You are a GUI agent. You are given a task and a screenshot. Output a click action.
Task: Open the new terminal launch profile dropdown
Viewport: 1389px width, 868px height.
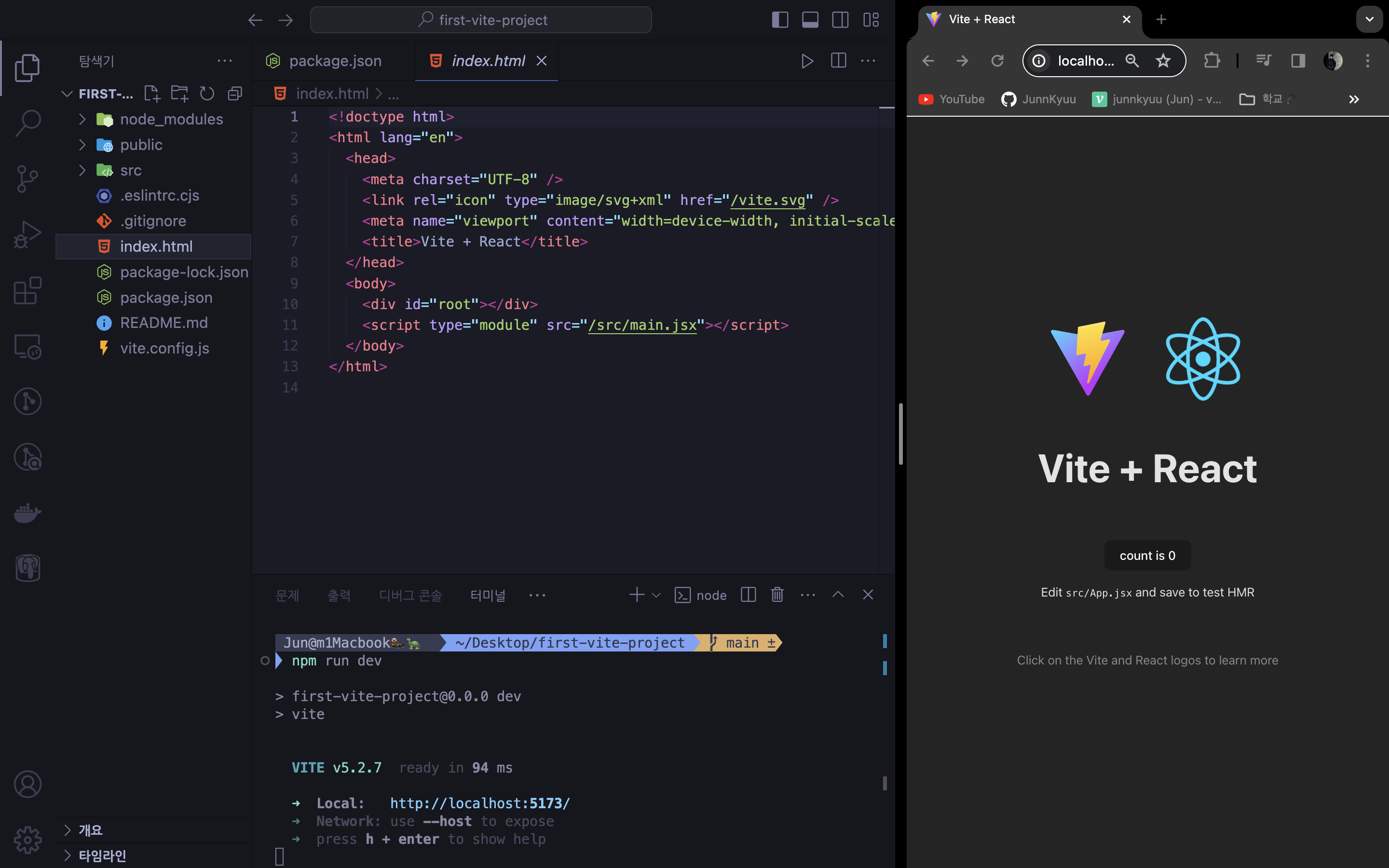(x=656, y=596)
